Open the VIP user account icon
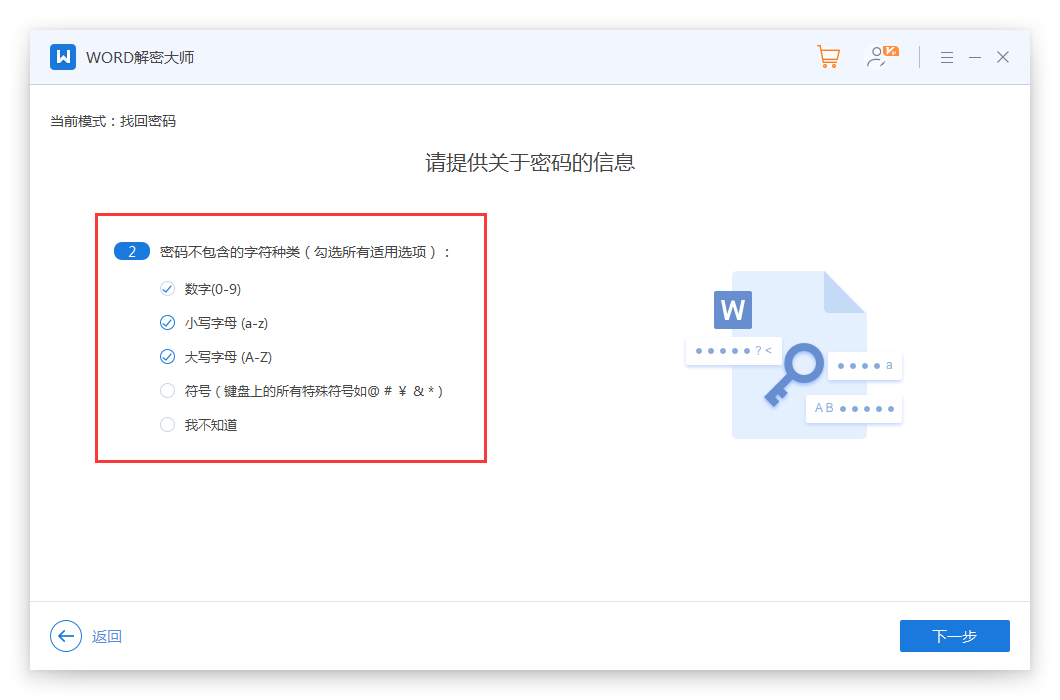The width and height of the screenshot is (1060, 700). pos(882,57)
